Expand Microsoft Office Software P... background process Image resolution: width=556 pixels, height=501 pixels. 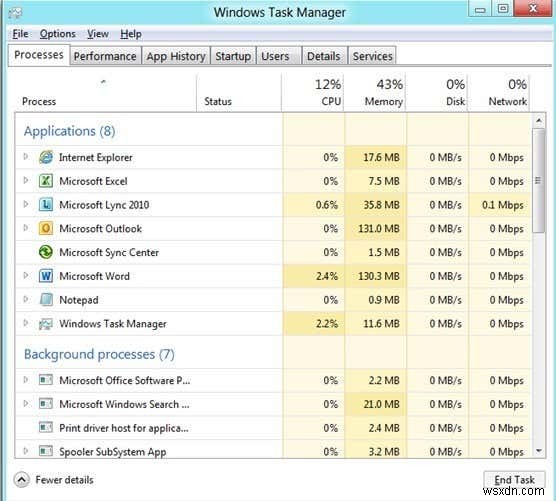click(26, 380)
